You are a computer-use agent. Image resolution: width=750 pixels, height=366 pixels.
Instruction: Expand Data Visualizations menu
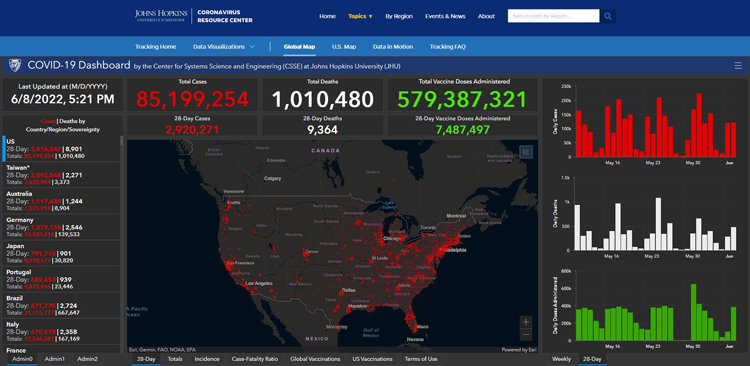pos(224,47)
